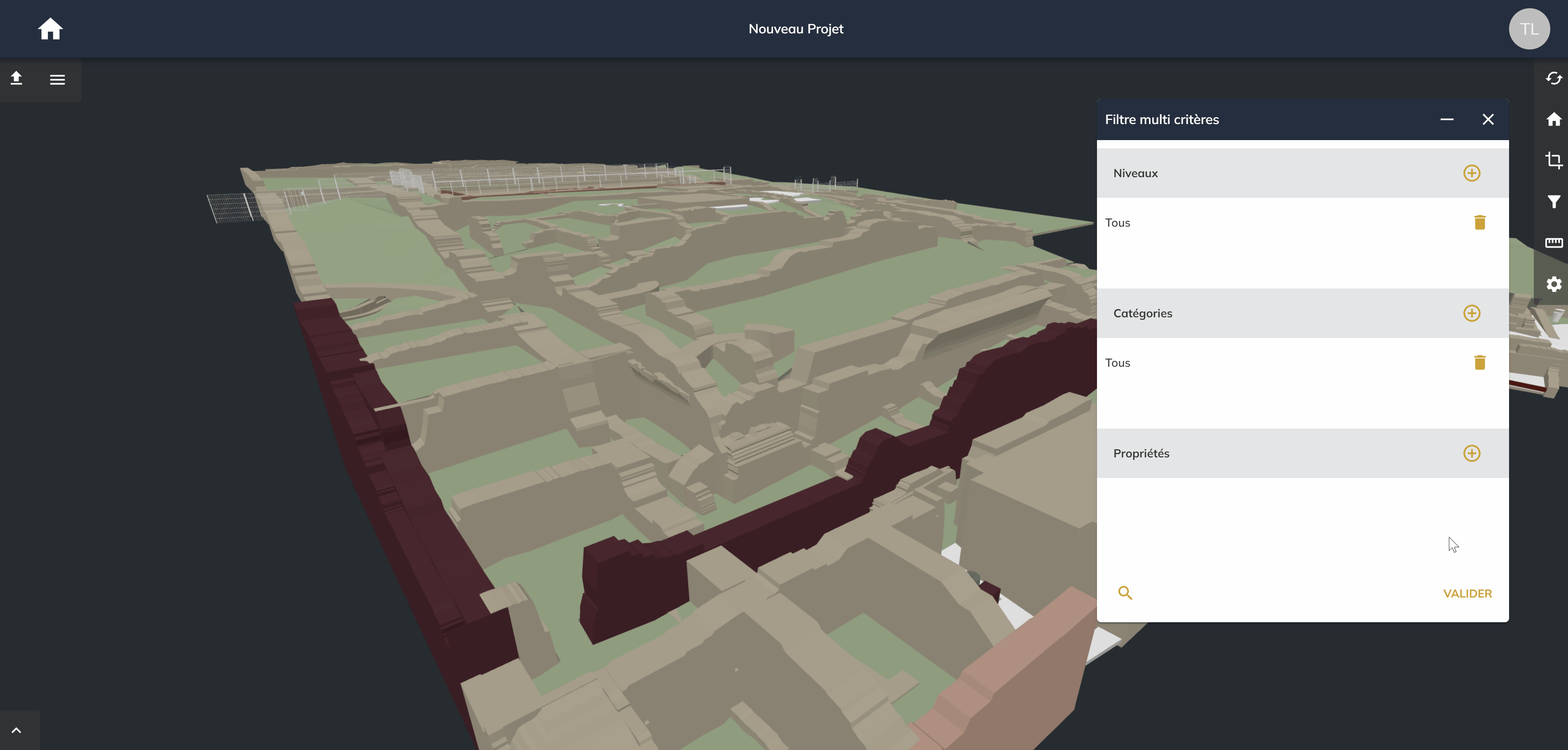Add a property with Propriétés plus icon
Viewport: 1568px width, 750px height.
pos(1471,453)
